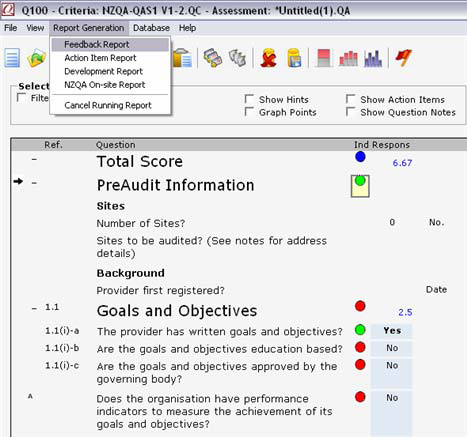Image resolution: width=467 pixels, height=437 pixels.
Task: Click the red bar chart toolbar icon
Action: click(x=348, y=59)
